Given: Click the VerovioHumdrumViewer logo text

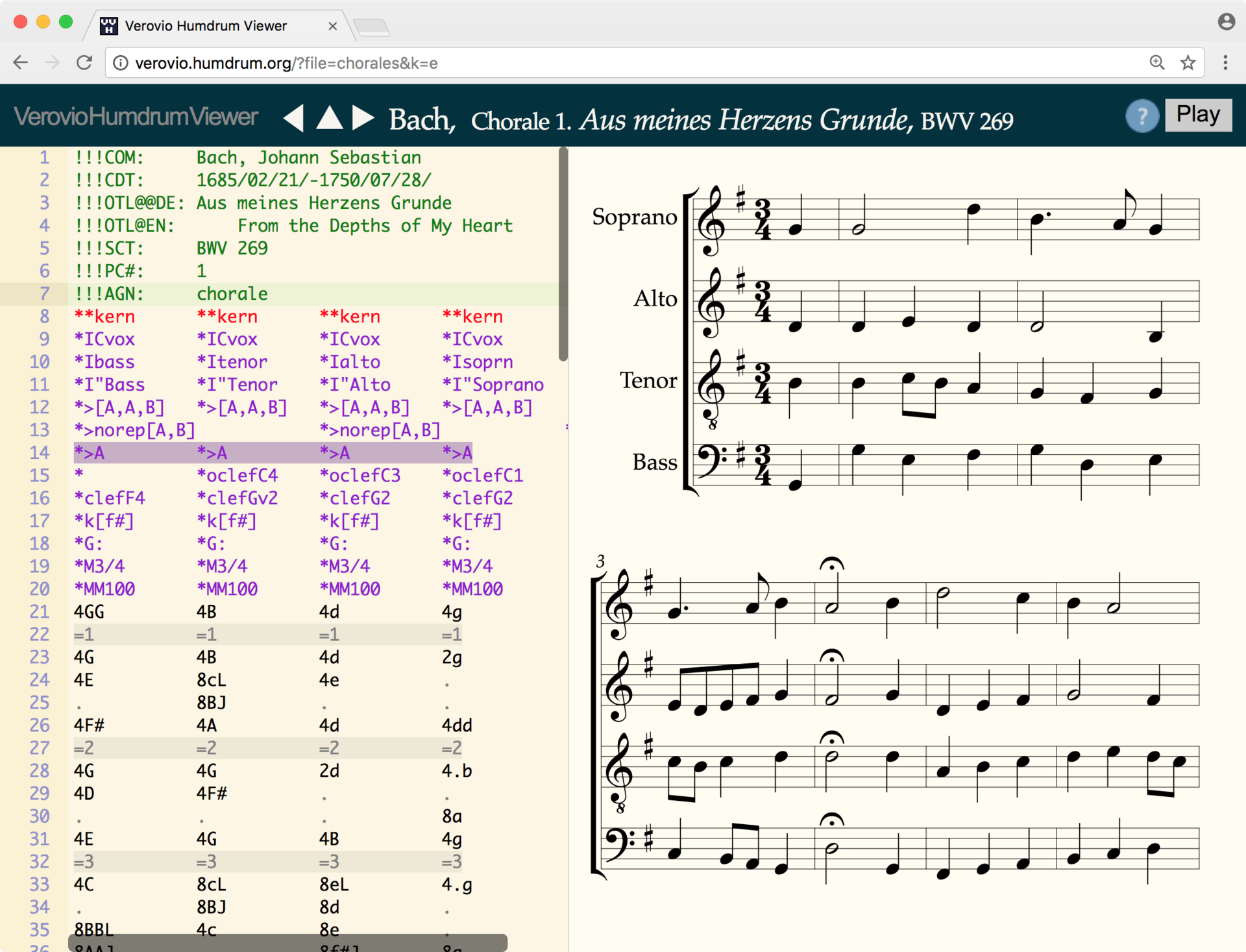Looking at the screenshot, I should (x=136, y=117).
